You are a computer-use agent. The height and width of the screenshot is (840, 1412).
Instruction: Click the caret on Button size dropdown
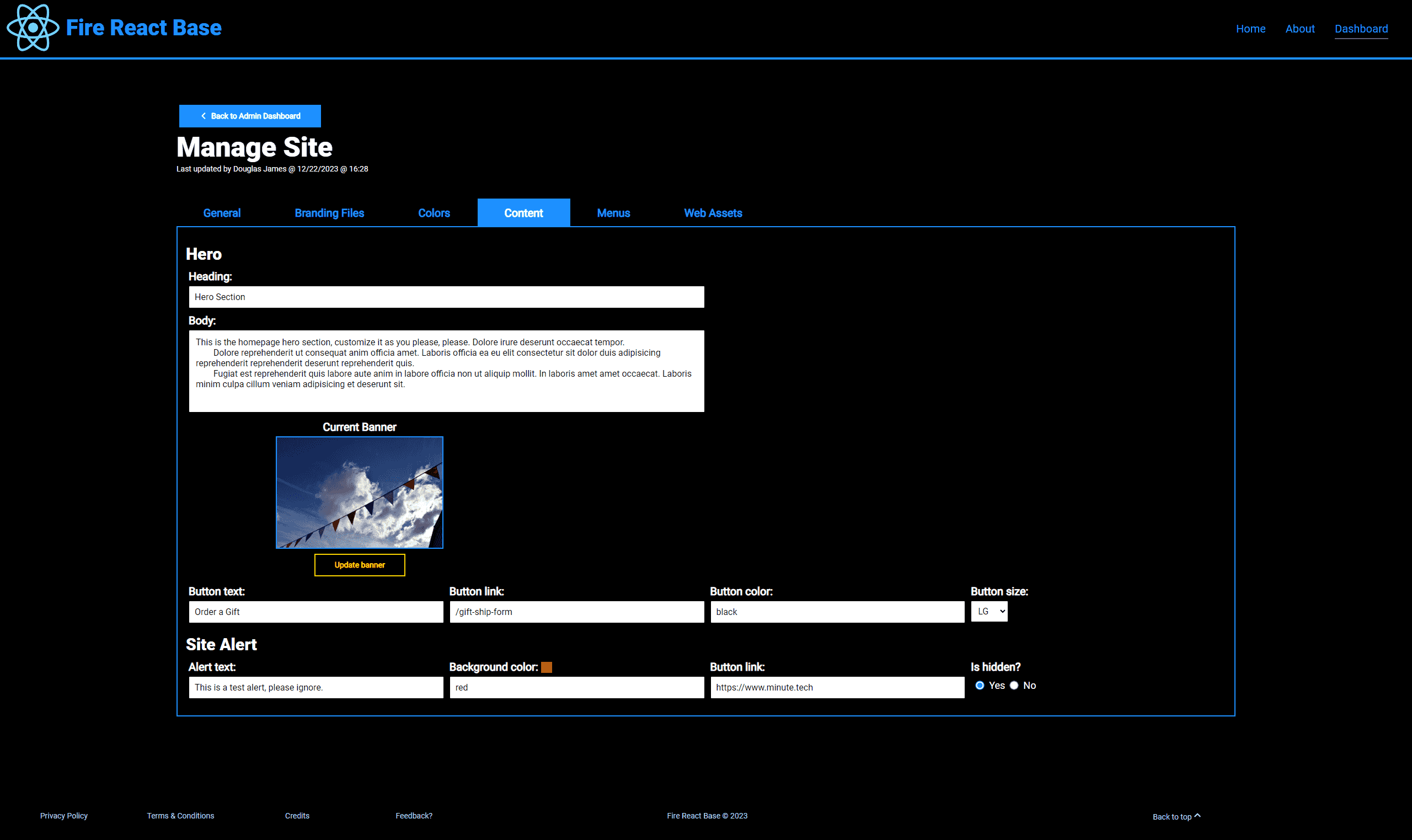point(1003,611)
